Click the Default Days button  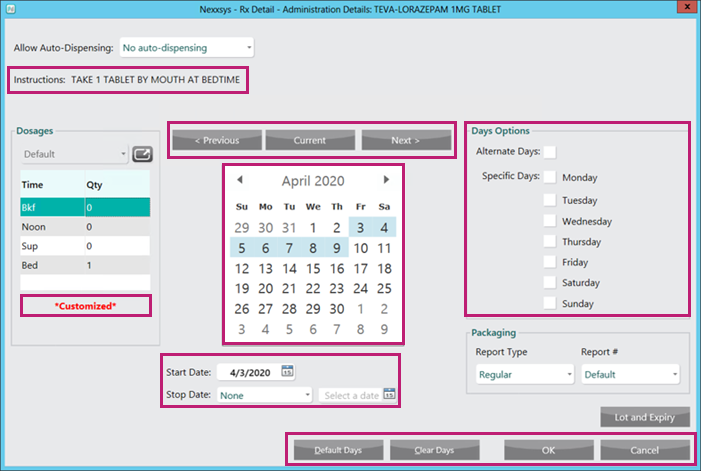coord(335,449)
